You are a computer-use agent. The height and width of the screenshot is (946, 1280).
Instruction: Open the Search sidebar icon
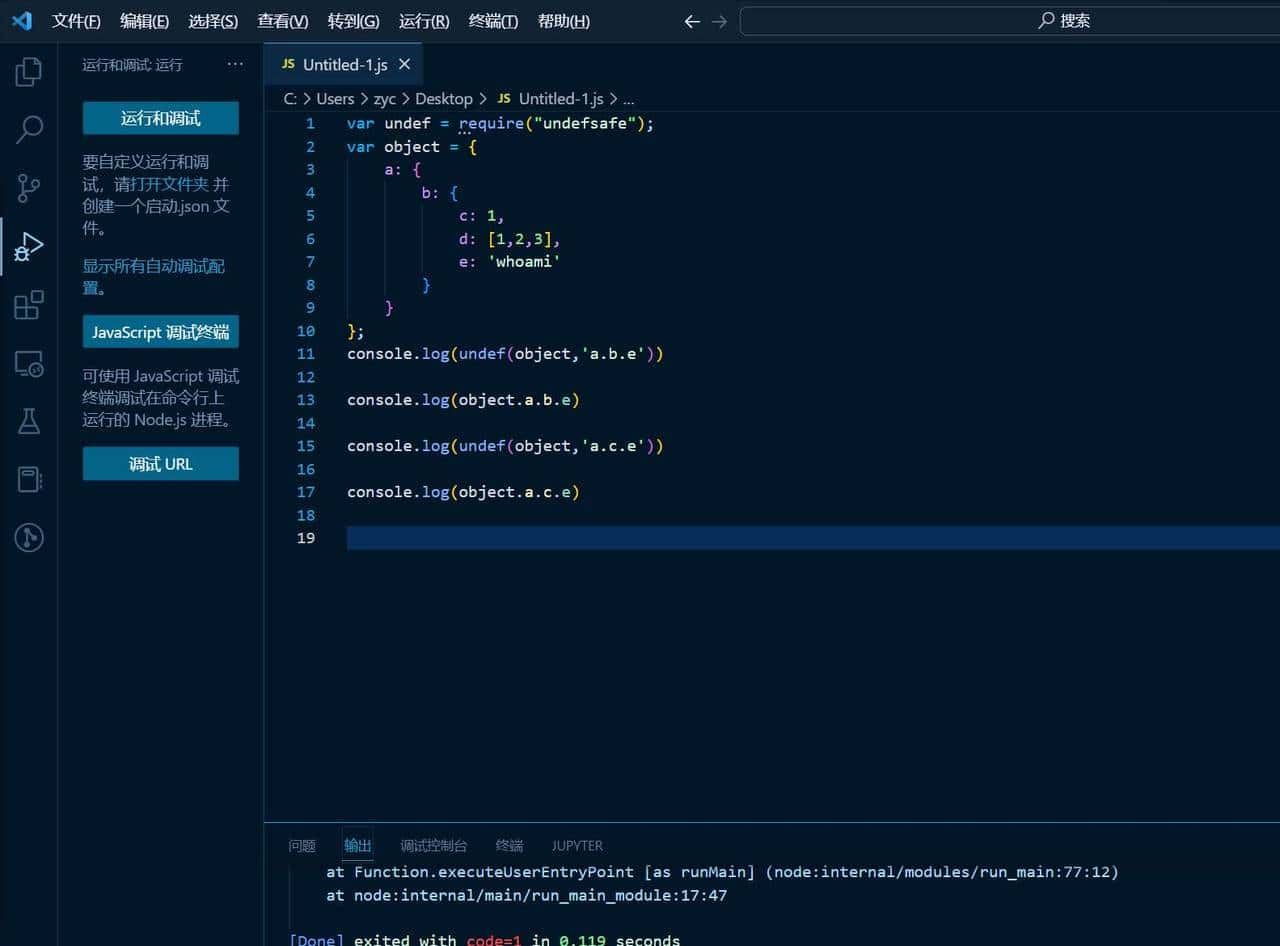point(28,130)
